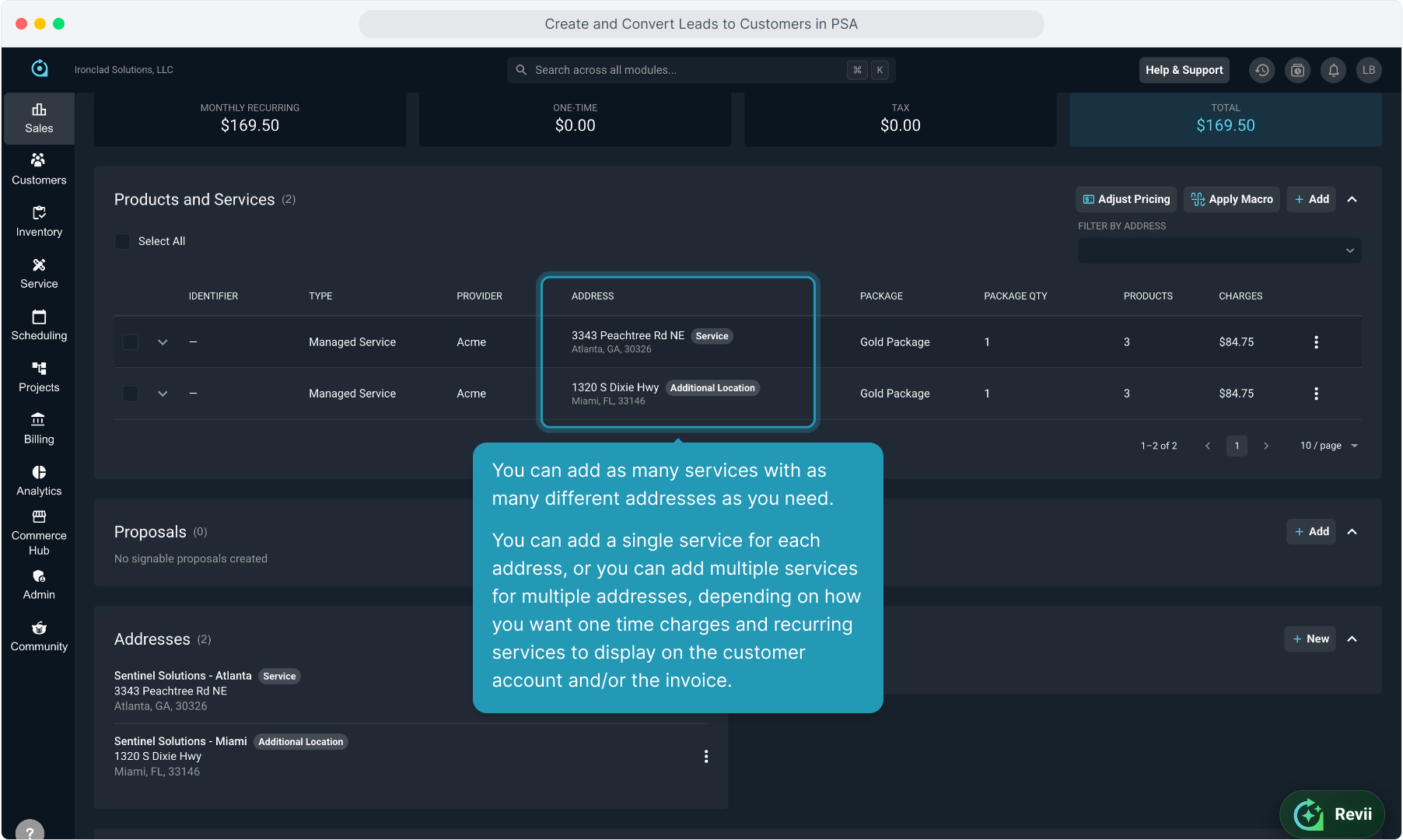
Task: Go to the Projects module
Action: 39,377
